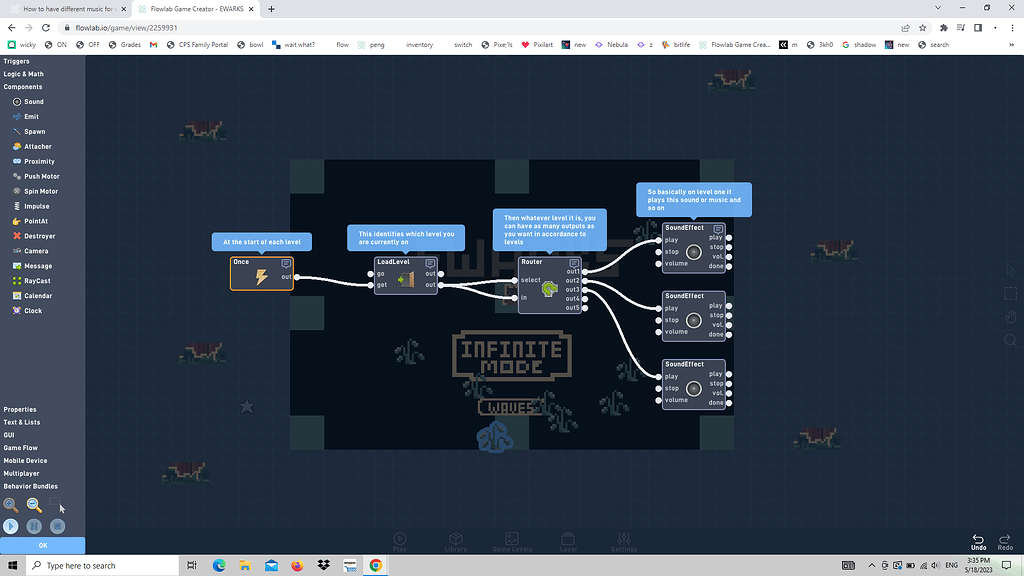1024x576 pixels.
Task: Click the zoom-in magnifier icon
Action: coord(11,506)
